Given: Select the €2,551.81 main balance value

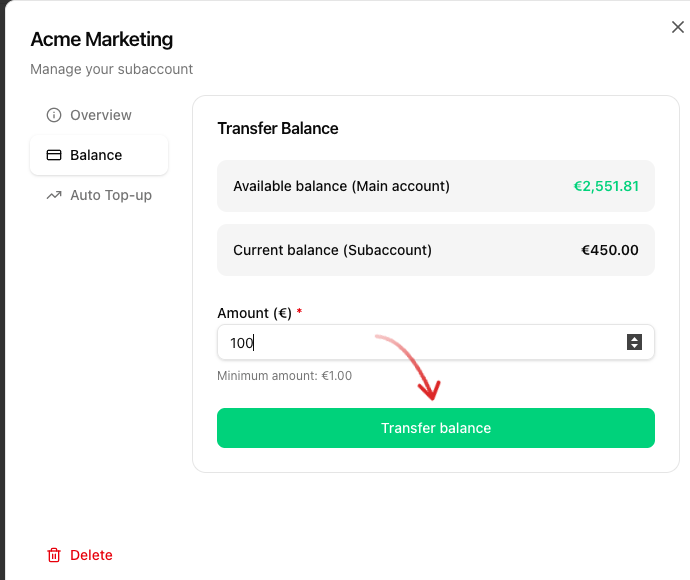Looking at the screenshot, I should (x=606, y=186).
